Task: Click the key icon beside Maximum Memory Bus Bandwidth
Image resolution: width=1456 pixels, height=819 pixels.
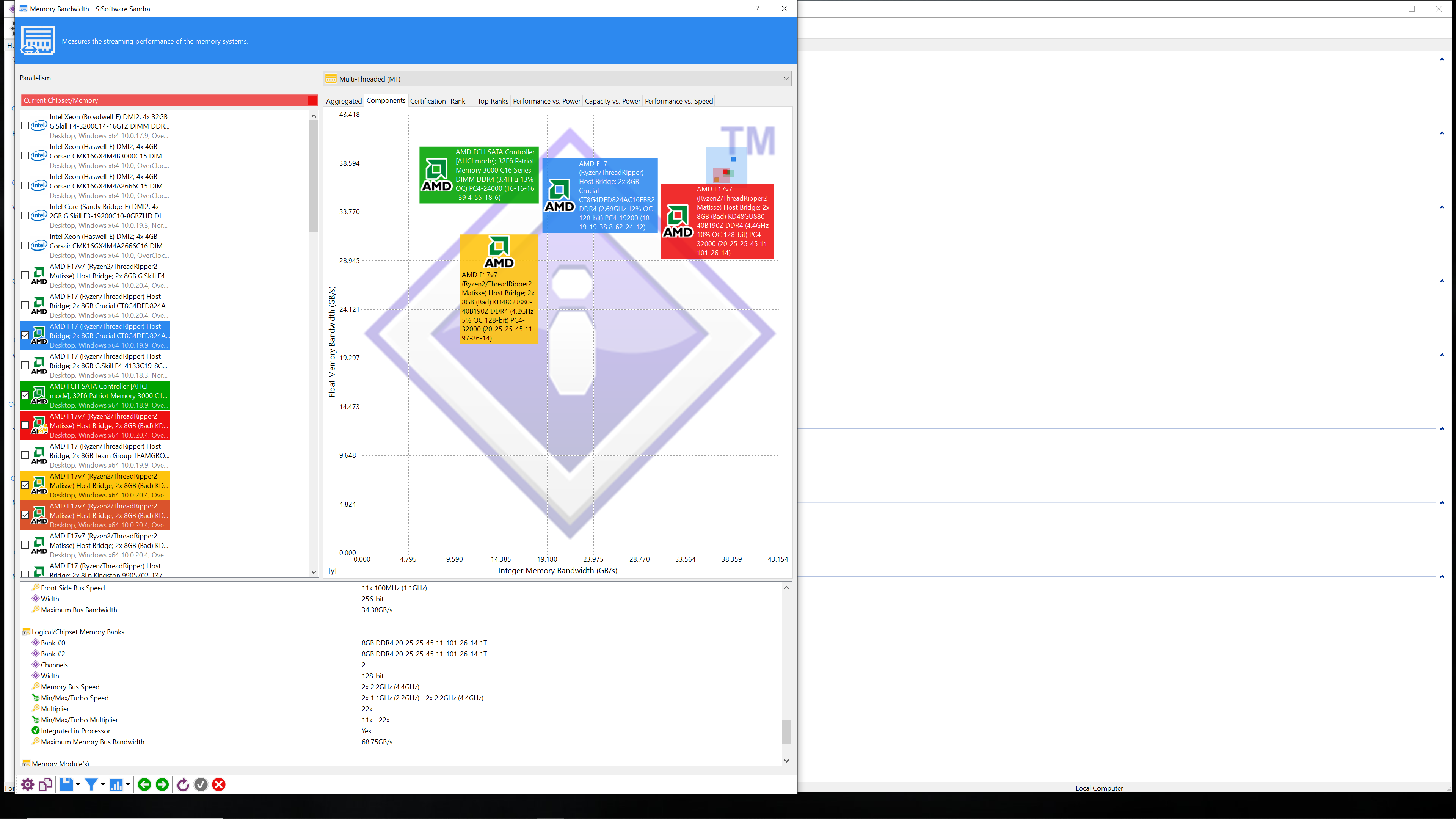Action: tap(36, 742)
